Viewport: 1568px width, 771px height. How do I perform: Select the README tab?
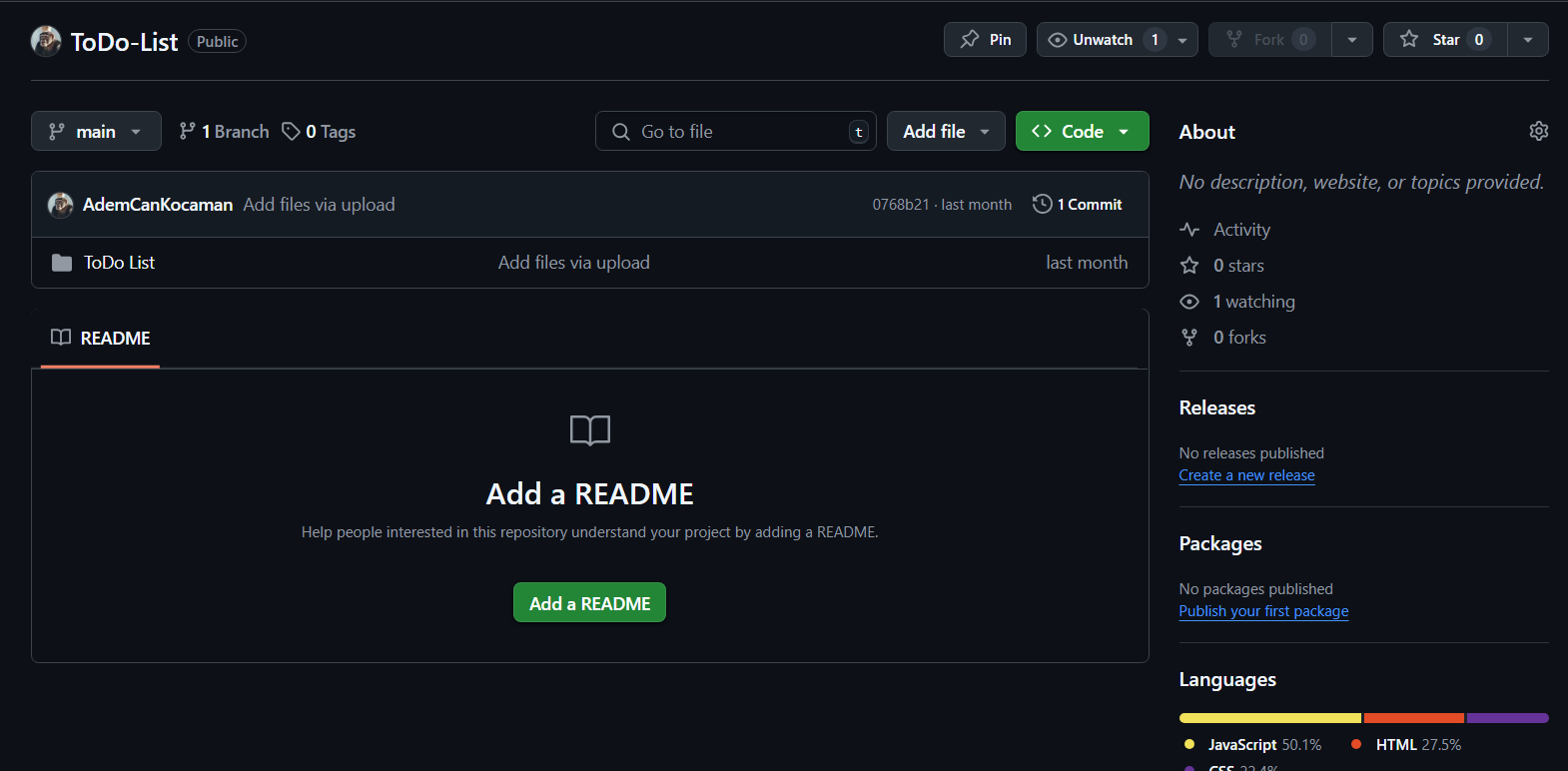tap(101, 339)
